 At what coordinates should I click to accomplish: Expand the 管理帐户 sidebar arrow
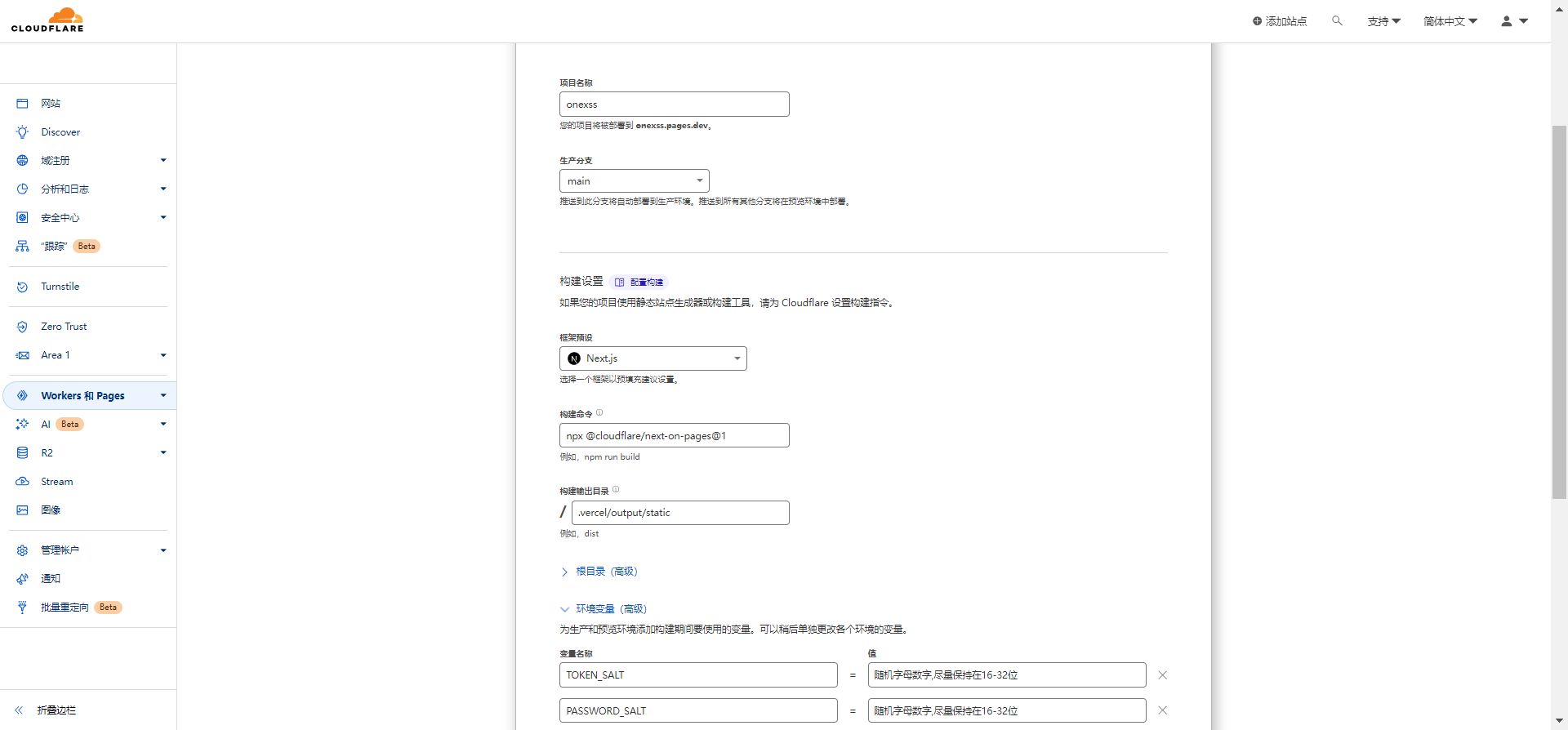[163, 550]
